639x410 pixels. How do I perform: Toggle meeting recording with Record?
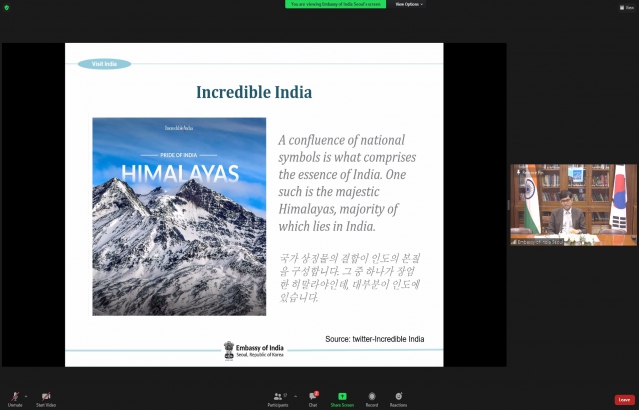(372, 397)
